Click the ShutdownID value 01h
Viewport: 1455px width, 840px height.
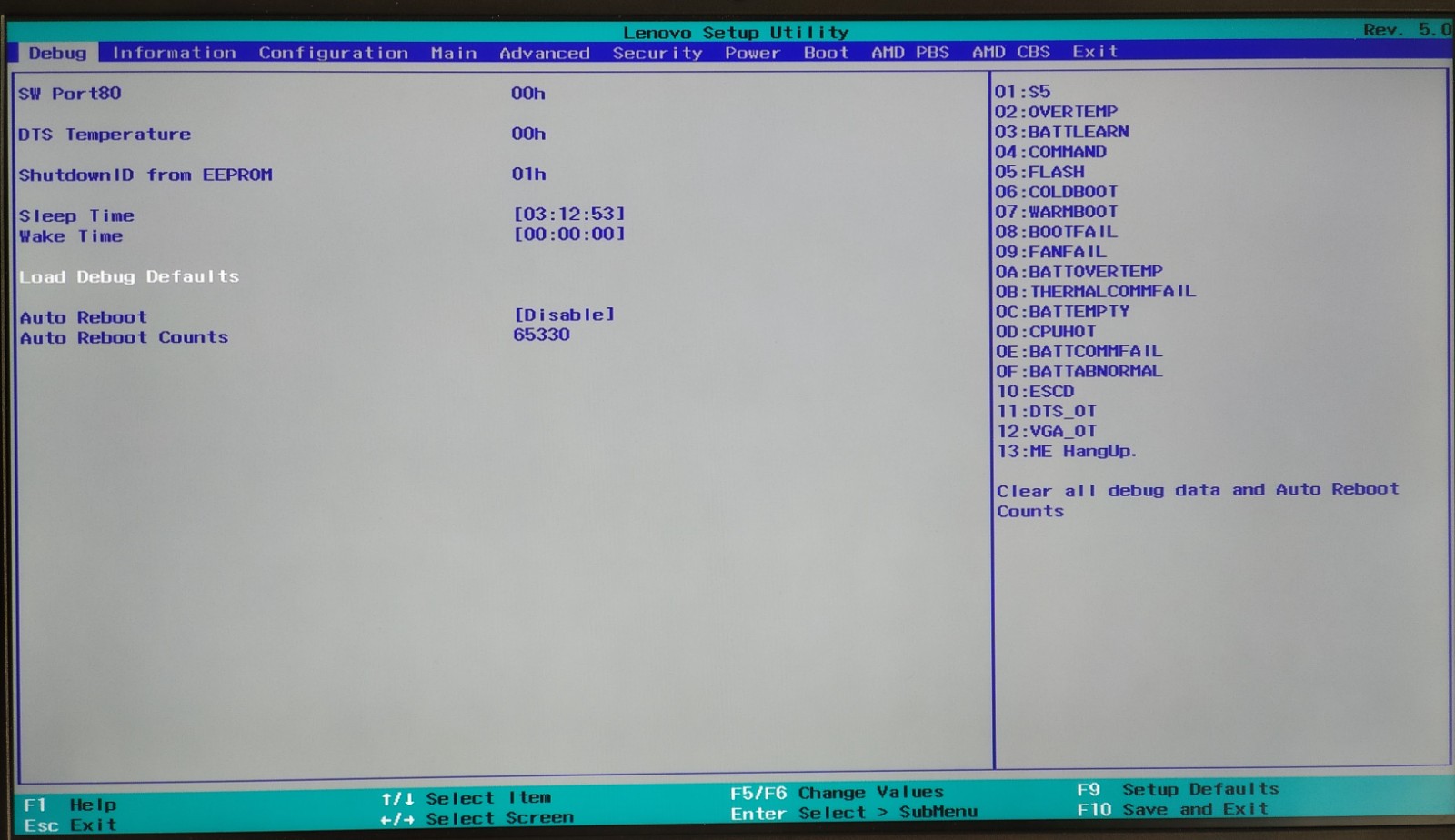[528, 174]
